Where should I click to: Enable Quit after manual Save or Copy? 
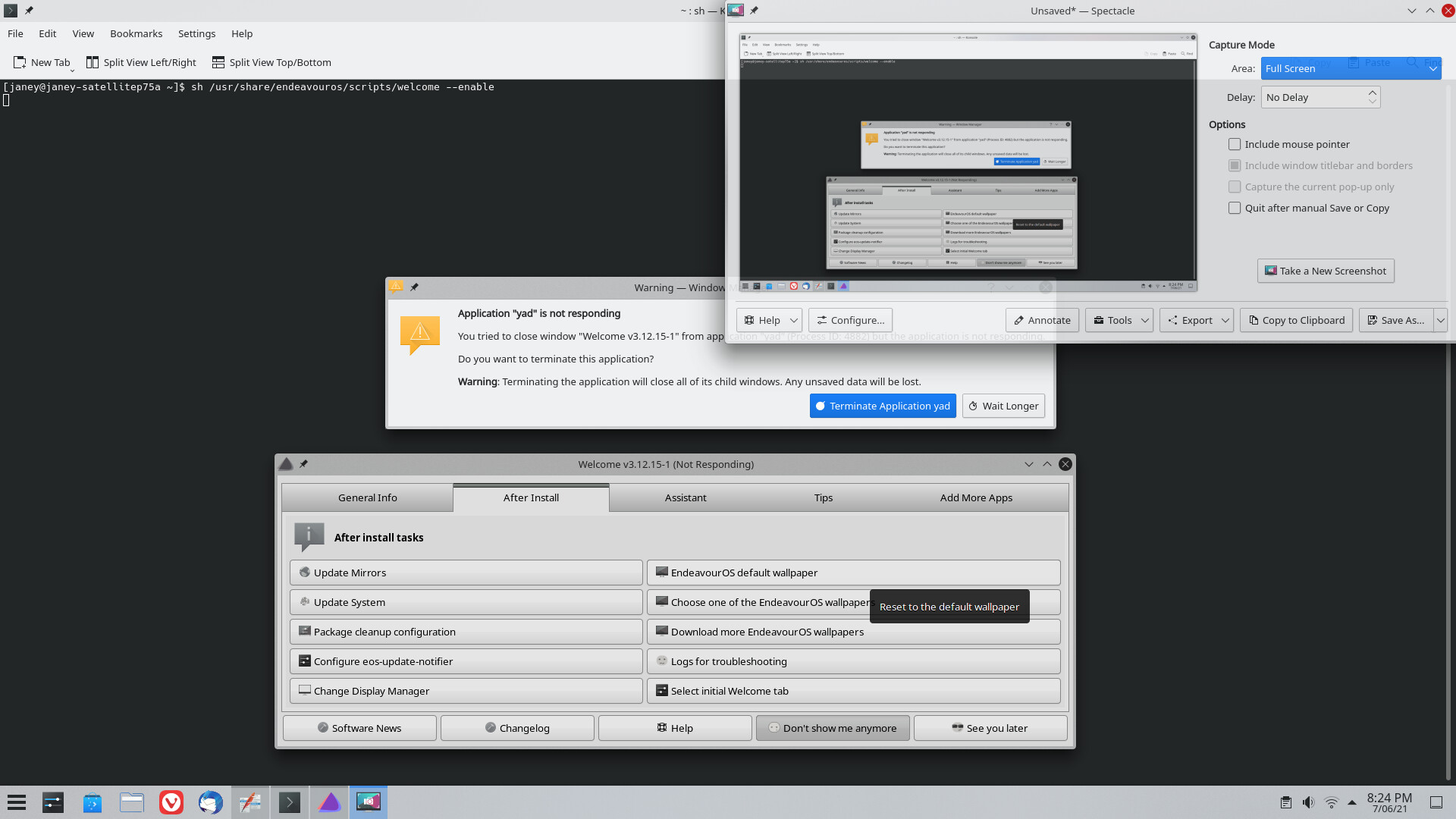point(1235,208)
